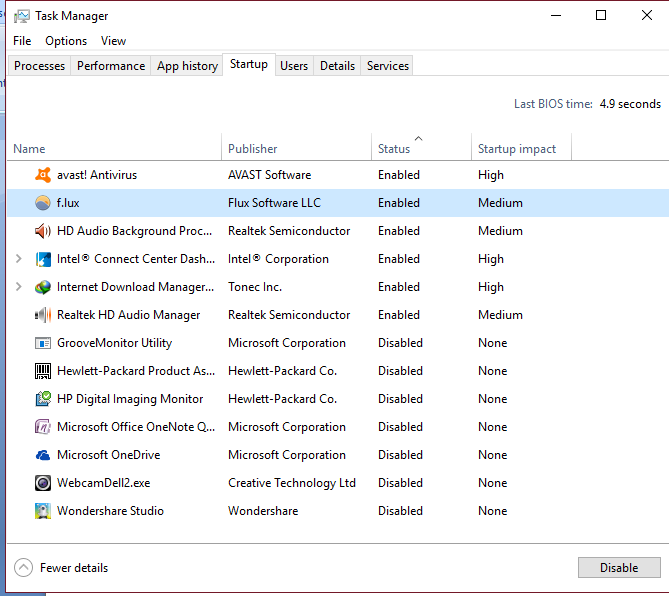Click the Hewlett-Packard Product Assistant barcode icon
Viewport: 669px width, 596px height.
(x=43, y=371)
